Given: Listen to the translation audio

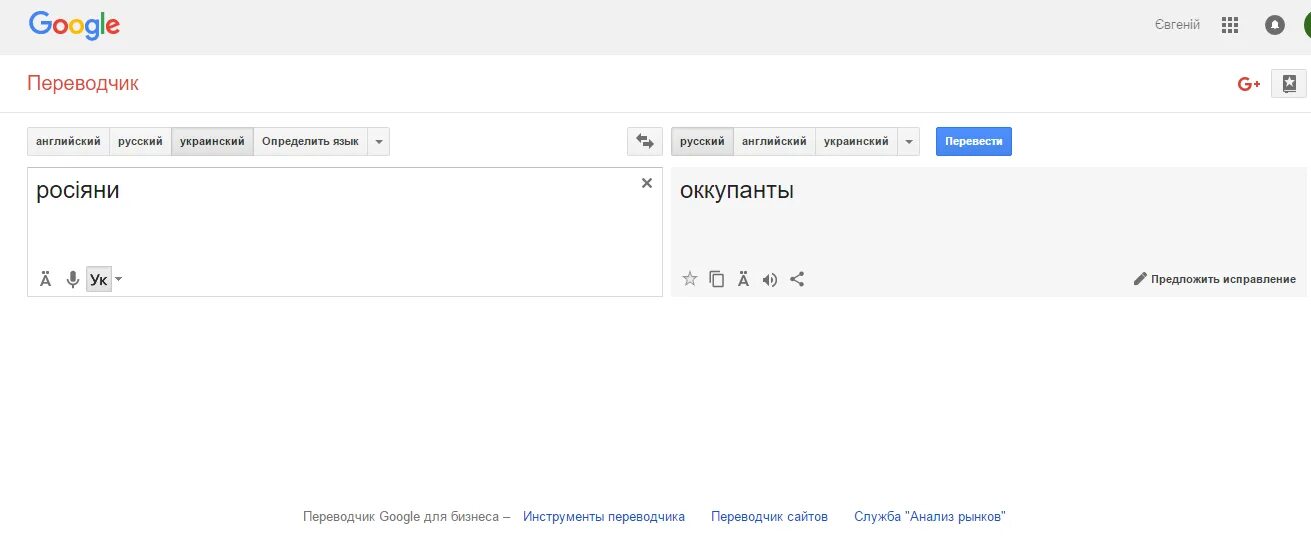Looking at the screenshot, I should click(x=769, y=279).
